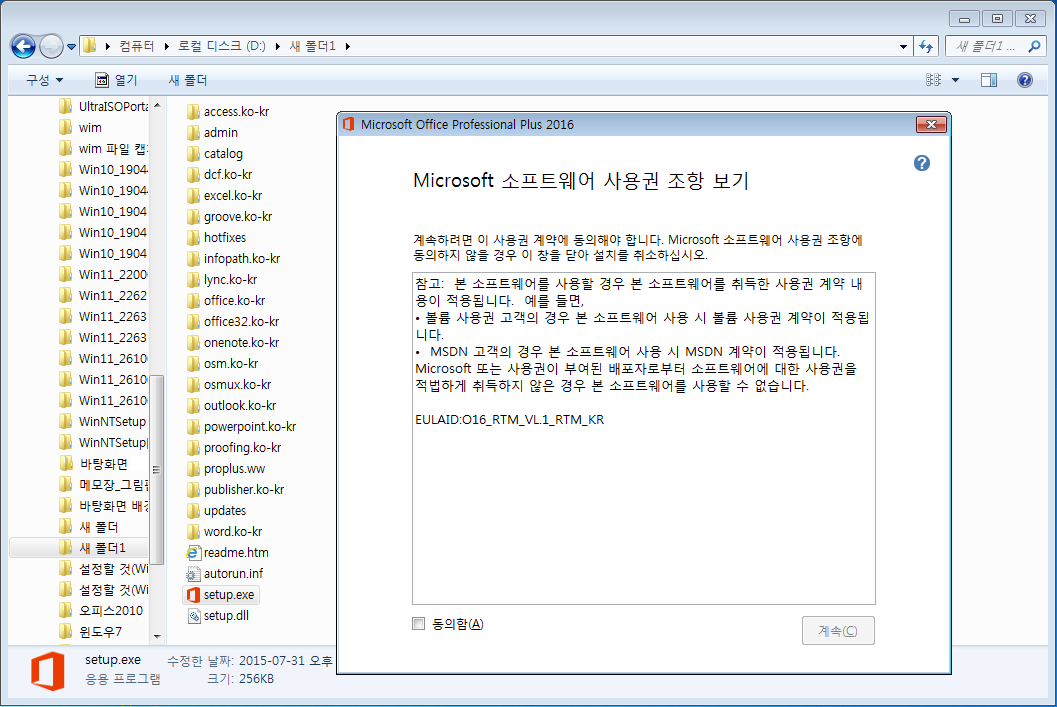Image resolution: width=1057 pixels, height=707 pixels.
Task: Select the updates folder
Action: (216, 510)
